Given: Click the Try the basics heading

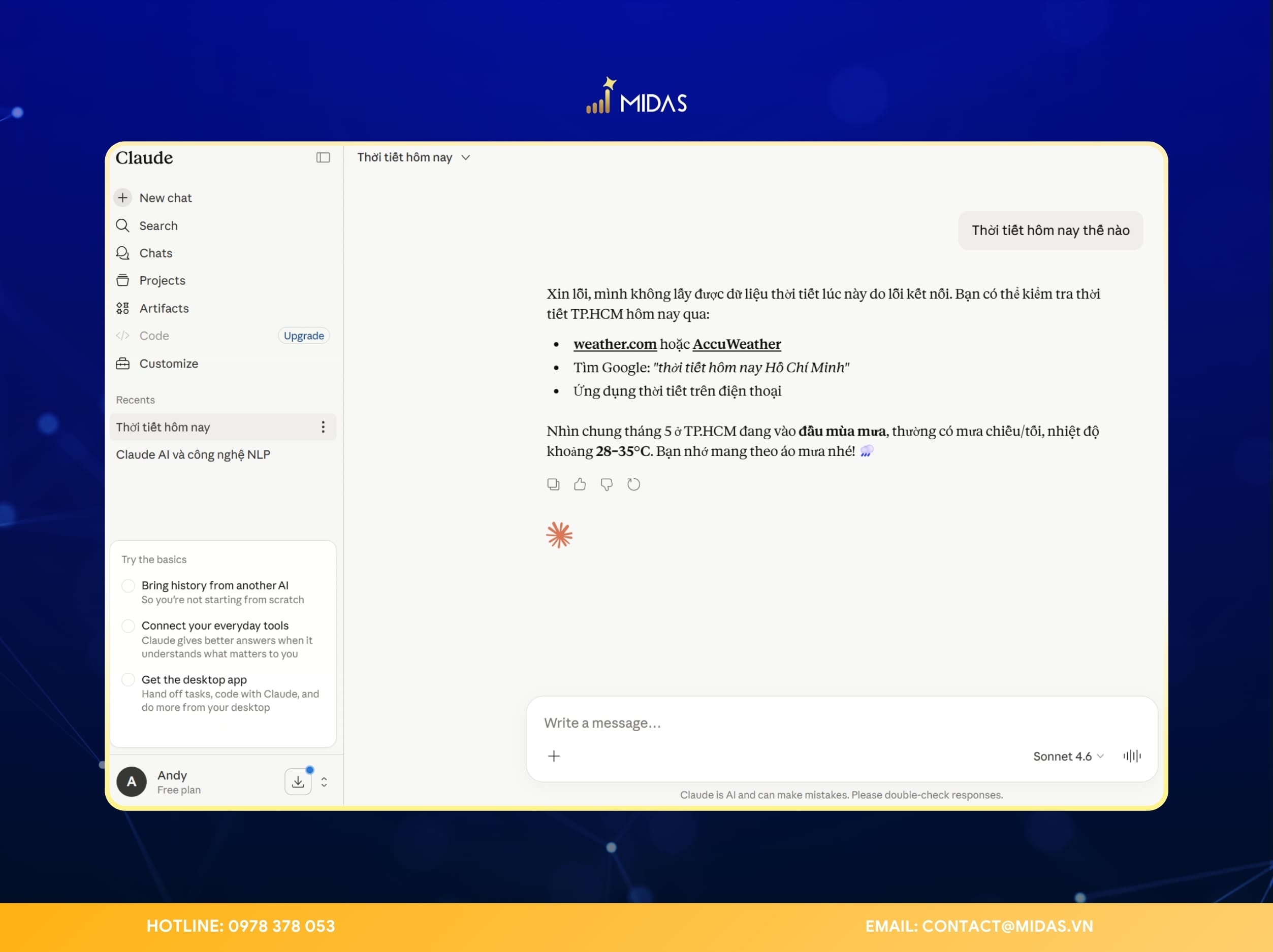Looking at the screenshot, I should point(153,560).
